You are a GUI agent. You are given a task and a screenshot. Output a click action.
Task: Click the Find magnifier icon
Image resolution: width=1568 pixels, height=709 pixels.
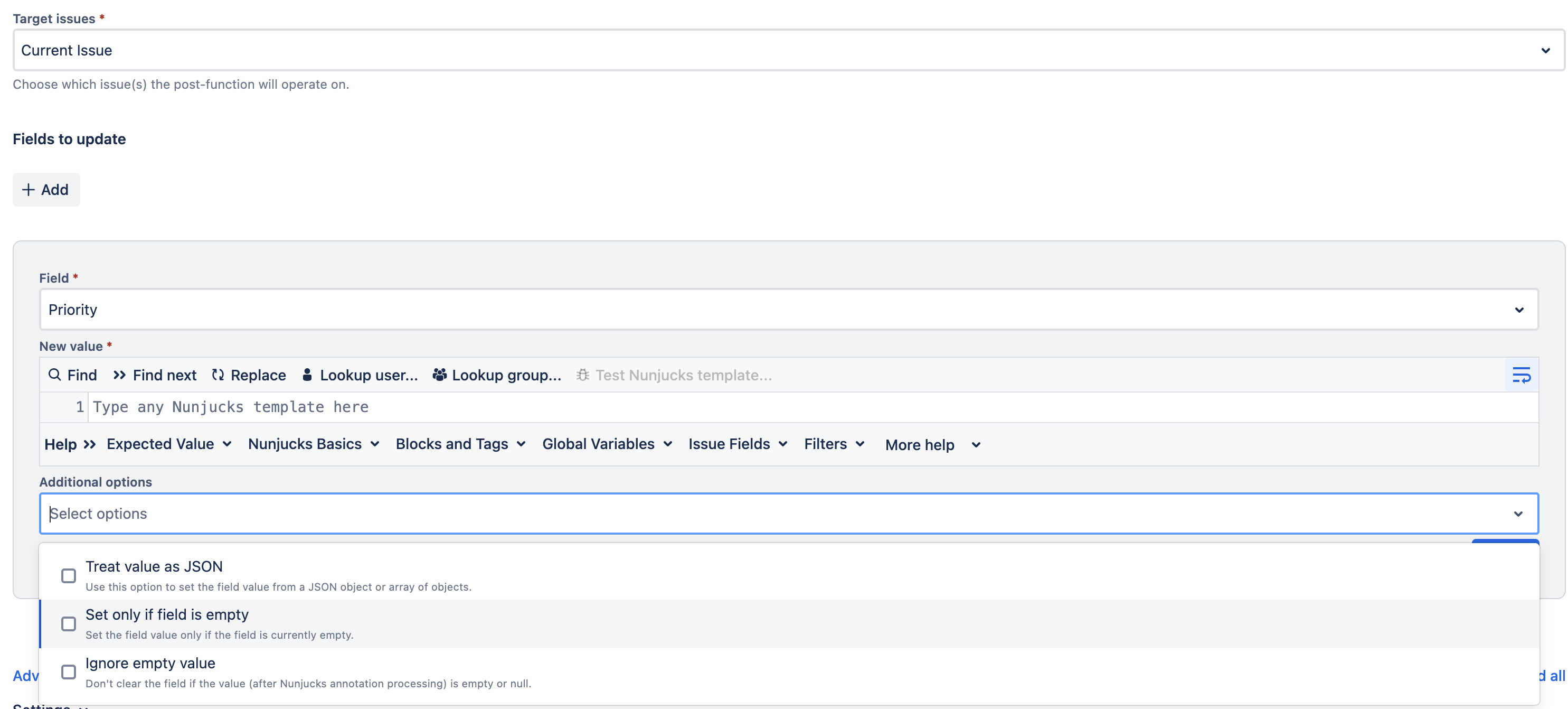tap(55, 375)
